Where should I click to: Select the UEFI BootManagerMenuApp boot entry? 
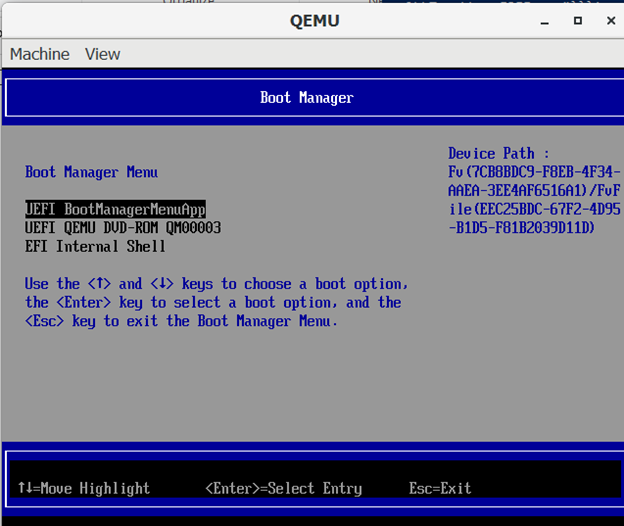coord(115,209)
